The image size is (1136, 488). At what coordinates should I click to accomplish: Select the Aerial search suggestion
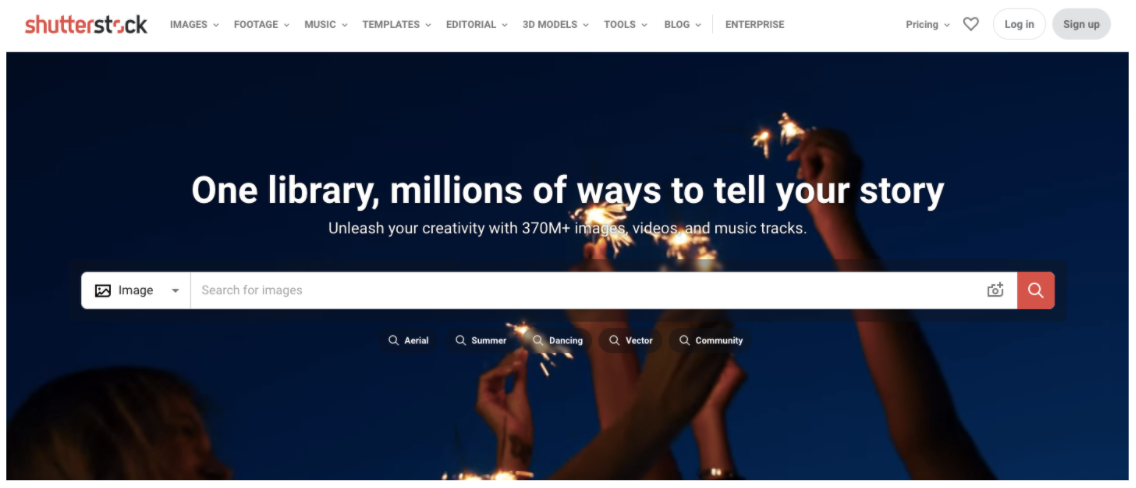[x=409, y=340]
